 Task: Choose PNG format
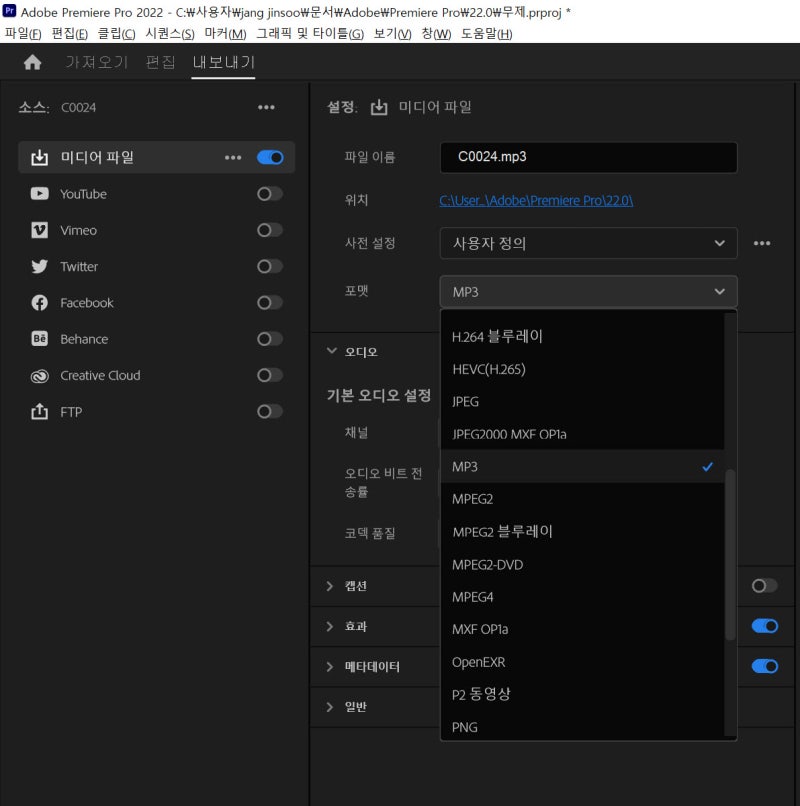point(583,727)
